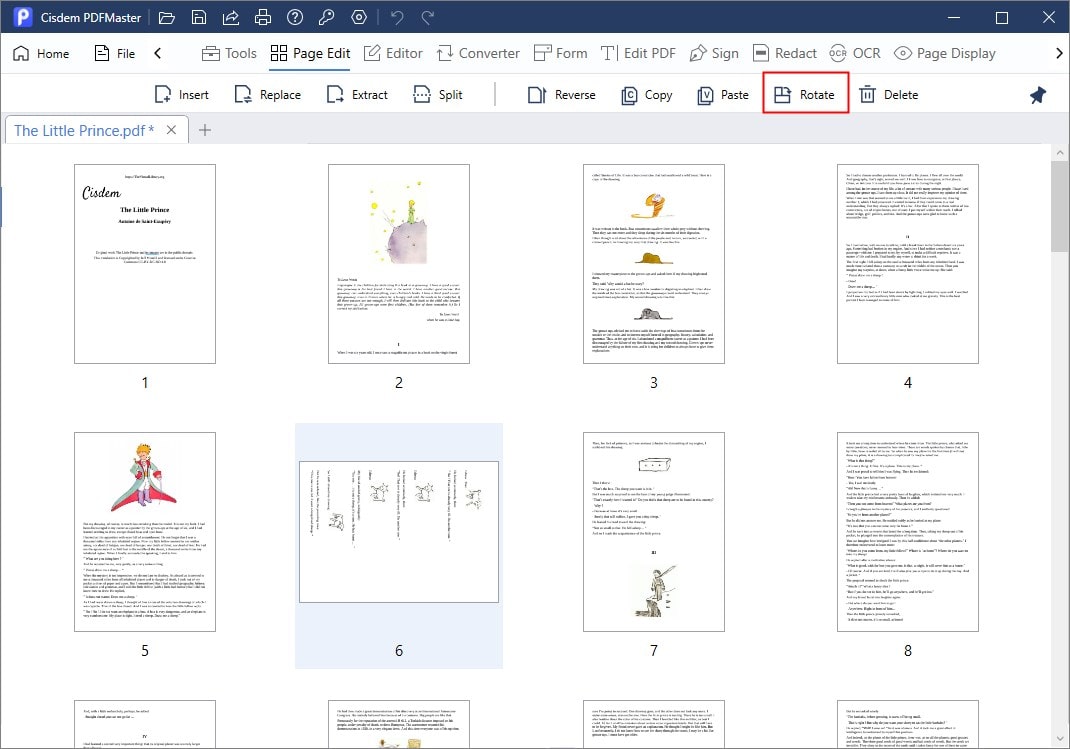Click the key license icon
Screen dimensions: 1070x749
tap(327, 18)
